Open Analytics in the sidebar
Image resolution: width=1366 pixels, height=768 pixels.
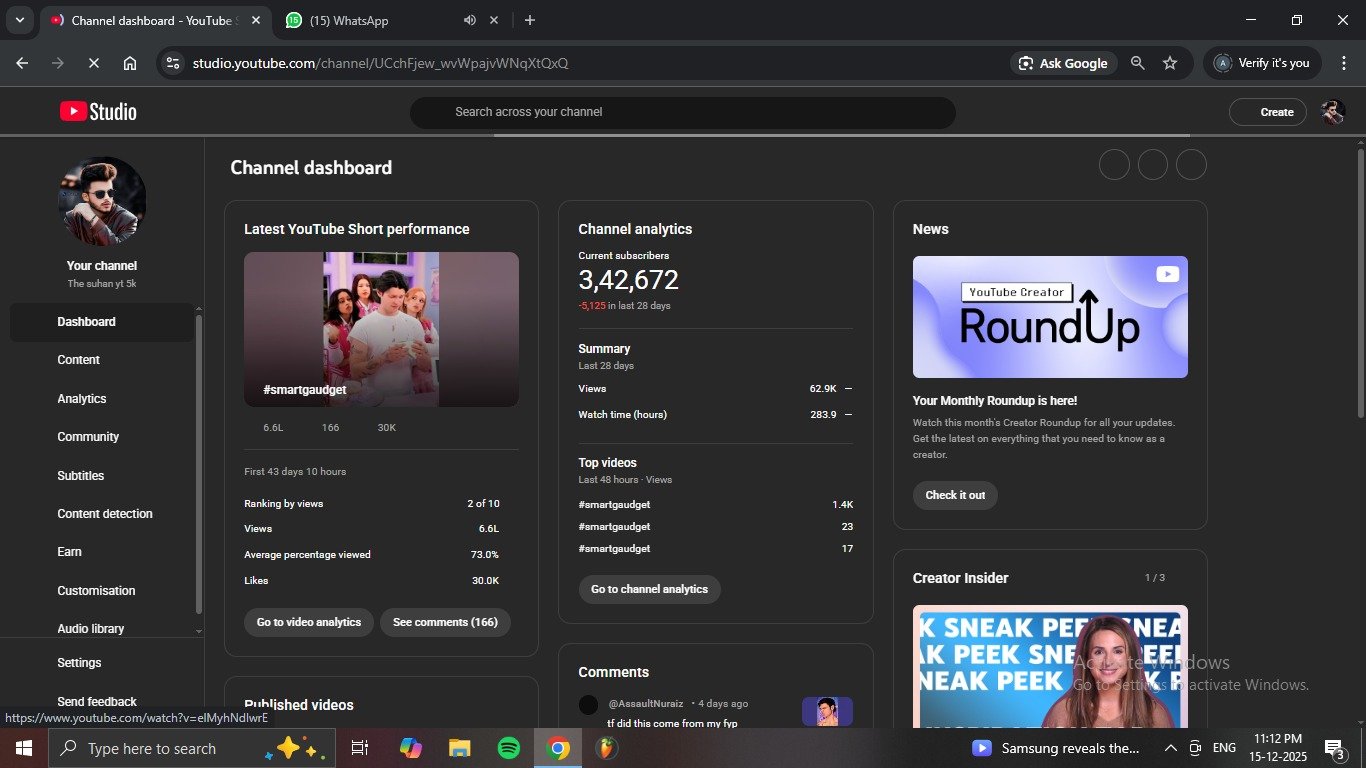[82, 398]
